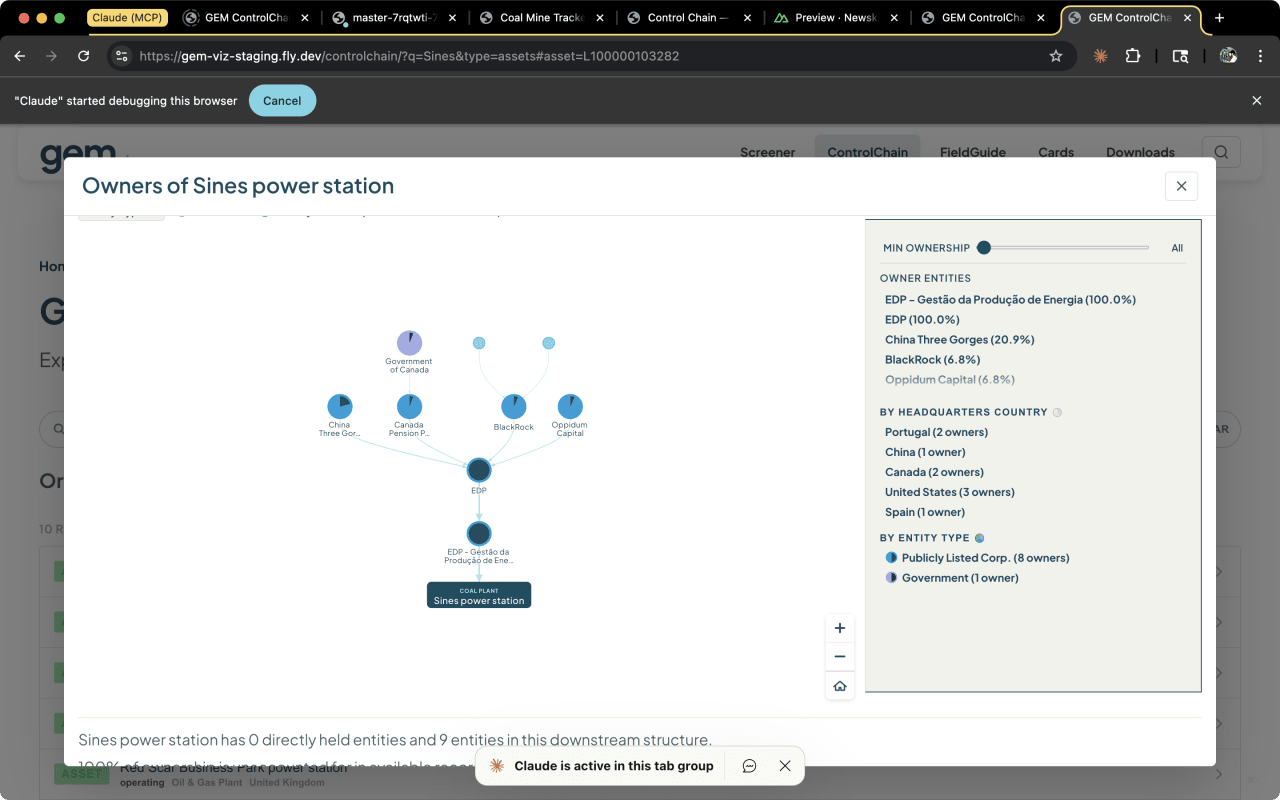Open the Claude (MCP) tab group label
This screenshot has width=1280, height=800.
pyautogui.click(x=127, y=18)
